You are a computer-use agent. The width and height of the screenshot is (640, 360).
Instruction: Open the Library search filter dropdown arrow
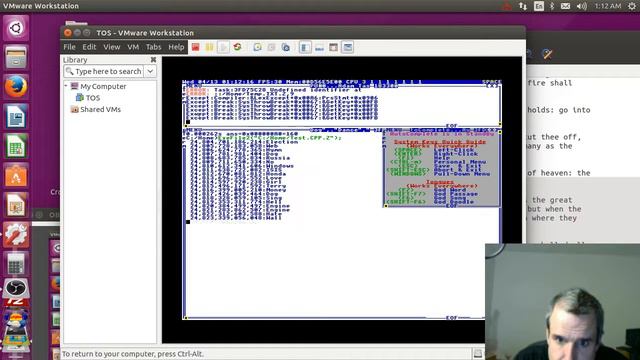click(150, 71)
